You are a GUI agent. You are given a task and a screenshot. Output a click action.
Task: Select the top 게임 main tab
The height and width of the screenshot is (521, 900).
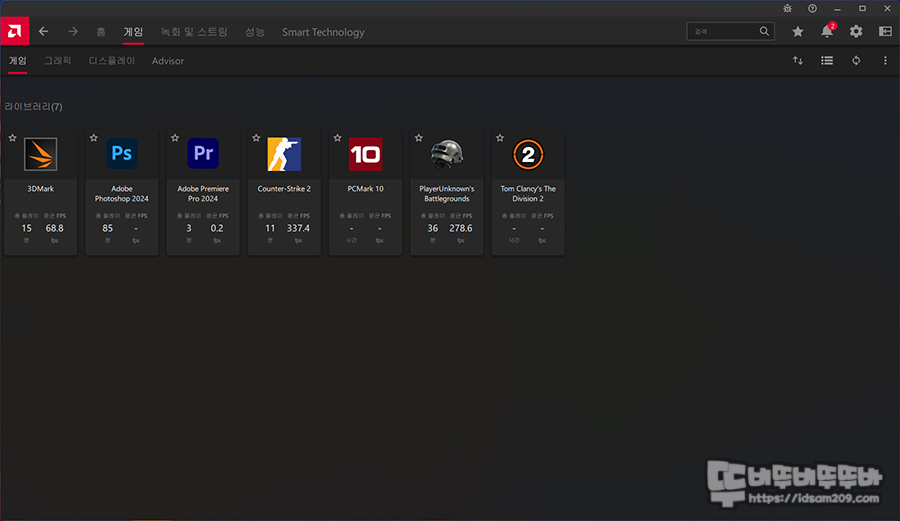tap(133, 32)
